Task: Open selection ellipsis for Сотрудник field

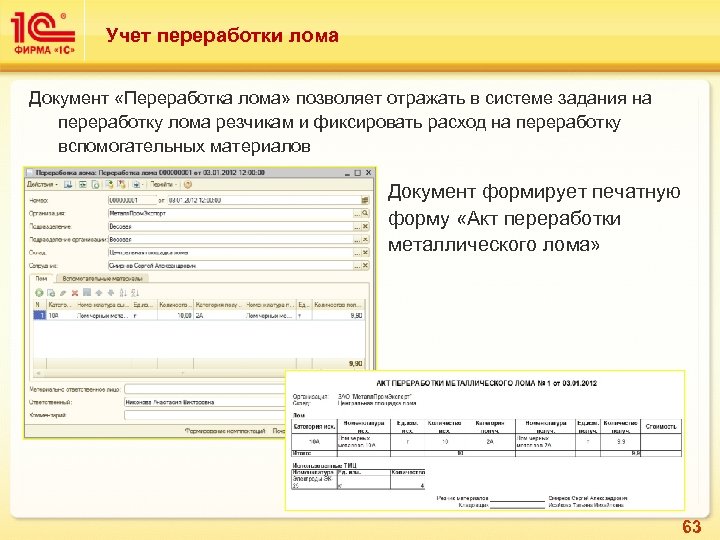Action: coord(357,265)
